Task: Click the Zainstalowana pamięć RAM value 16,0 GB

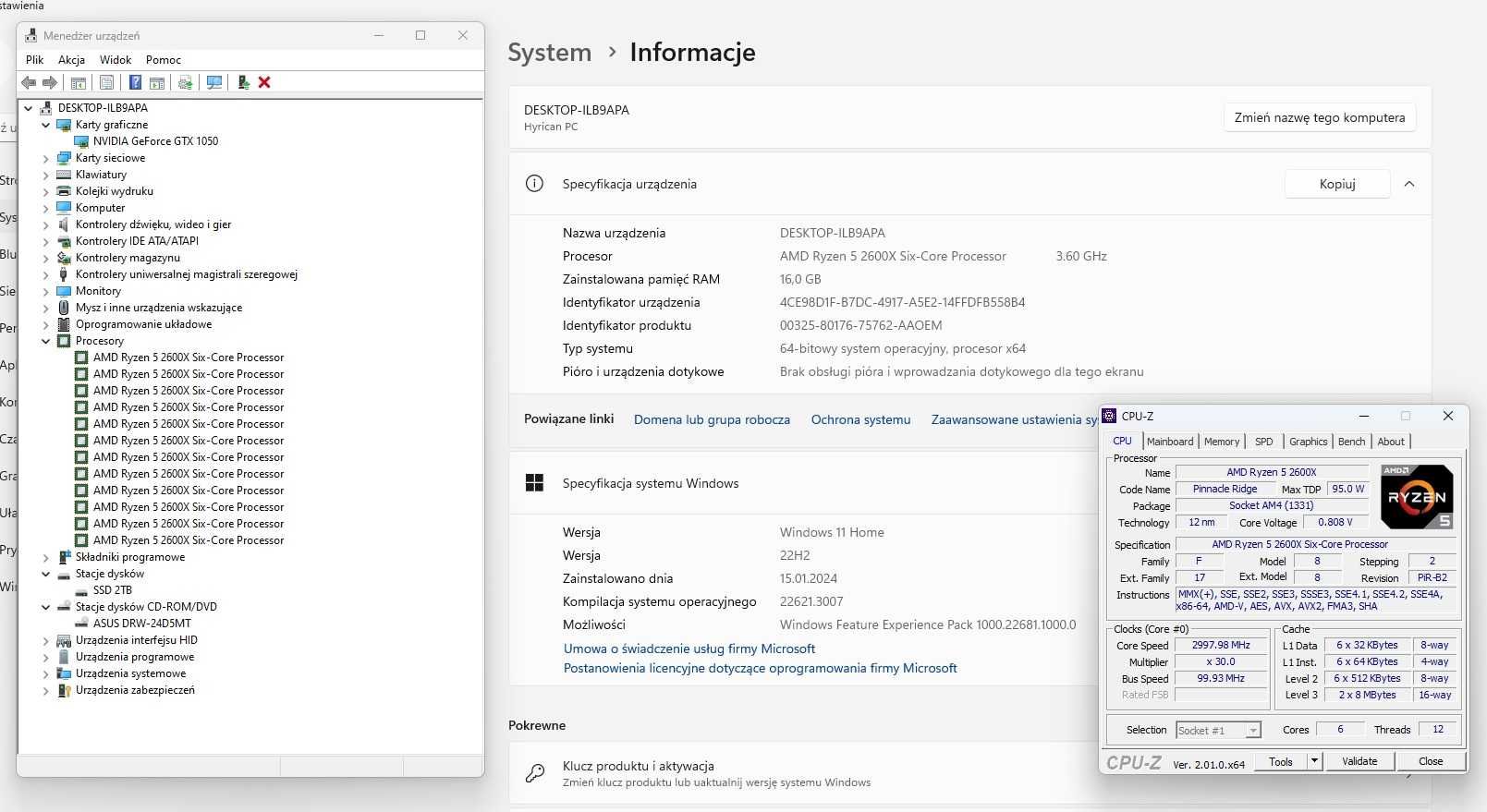Action: click(800, 279)
